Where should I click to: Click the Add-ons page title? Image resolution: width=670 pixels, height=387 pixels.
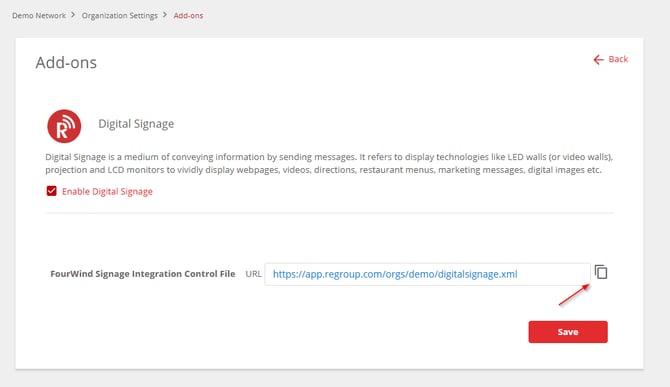[x=66, y=63]
